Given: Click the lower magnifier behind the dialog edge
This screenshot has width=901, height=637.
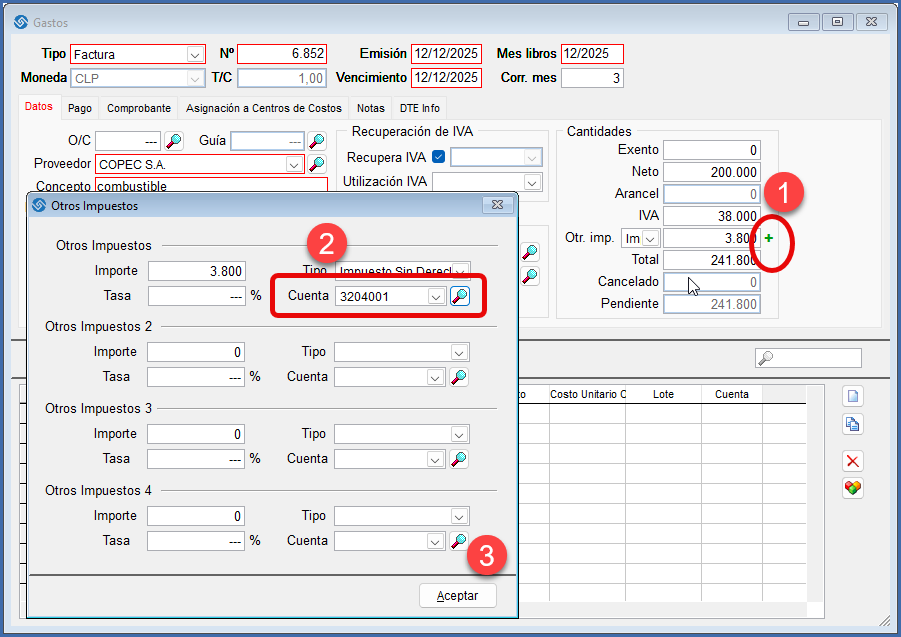Looking at the screenshot, I should (530, 276).
